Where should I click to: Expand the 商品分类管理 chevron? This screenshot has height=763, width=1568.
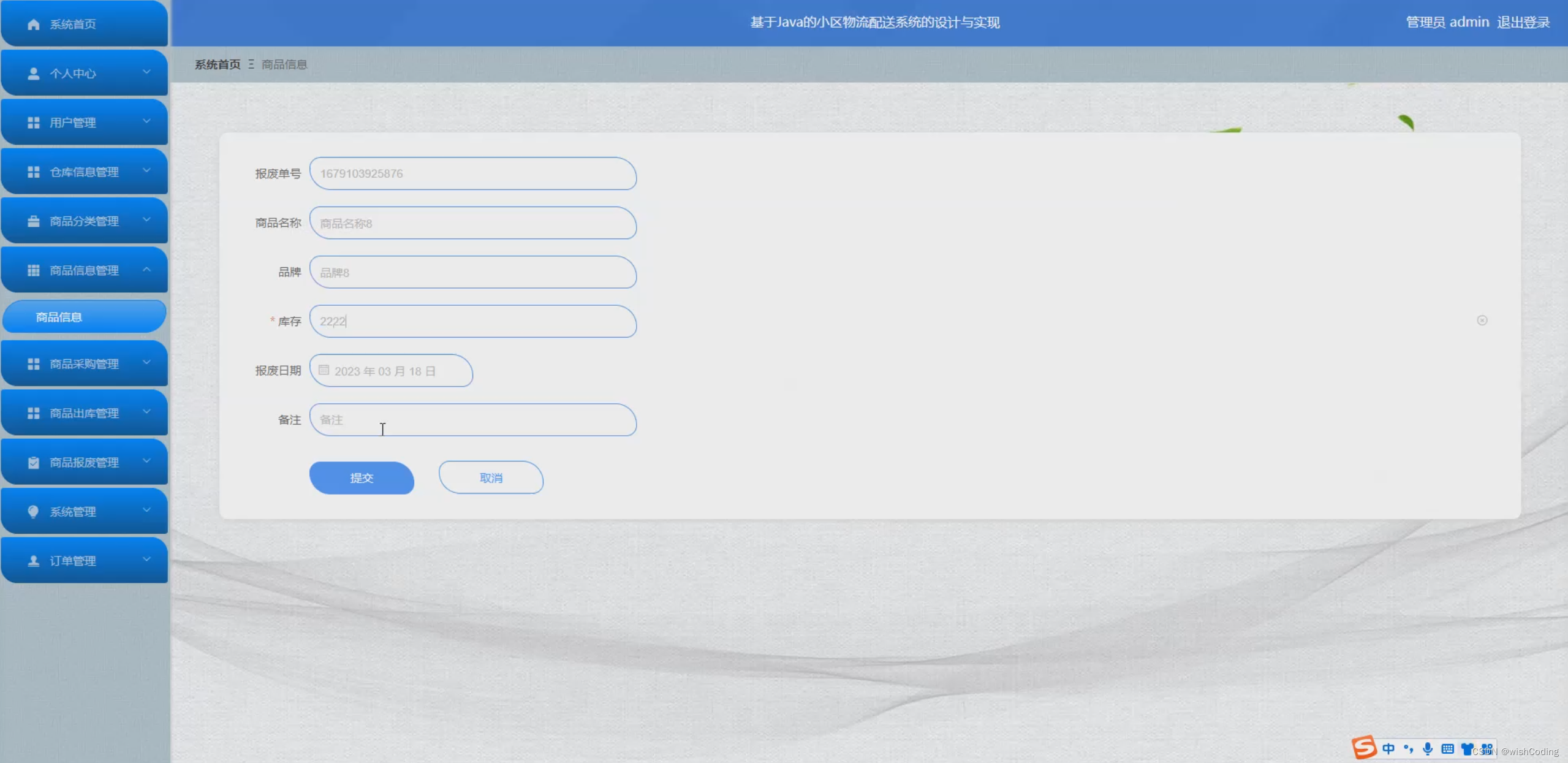coord(146,219)
